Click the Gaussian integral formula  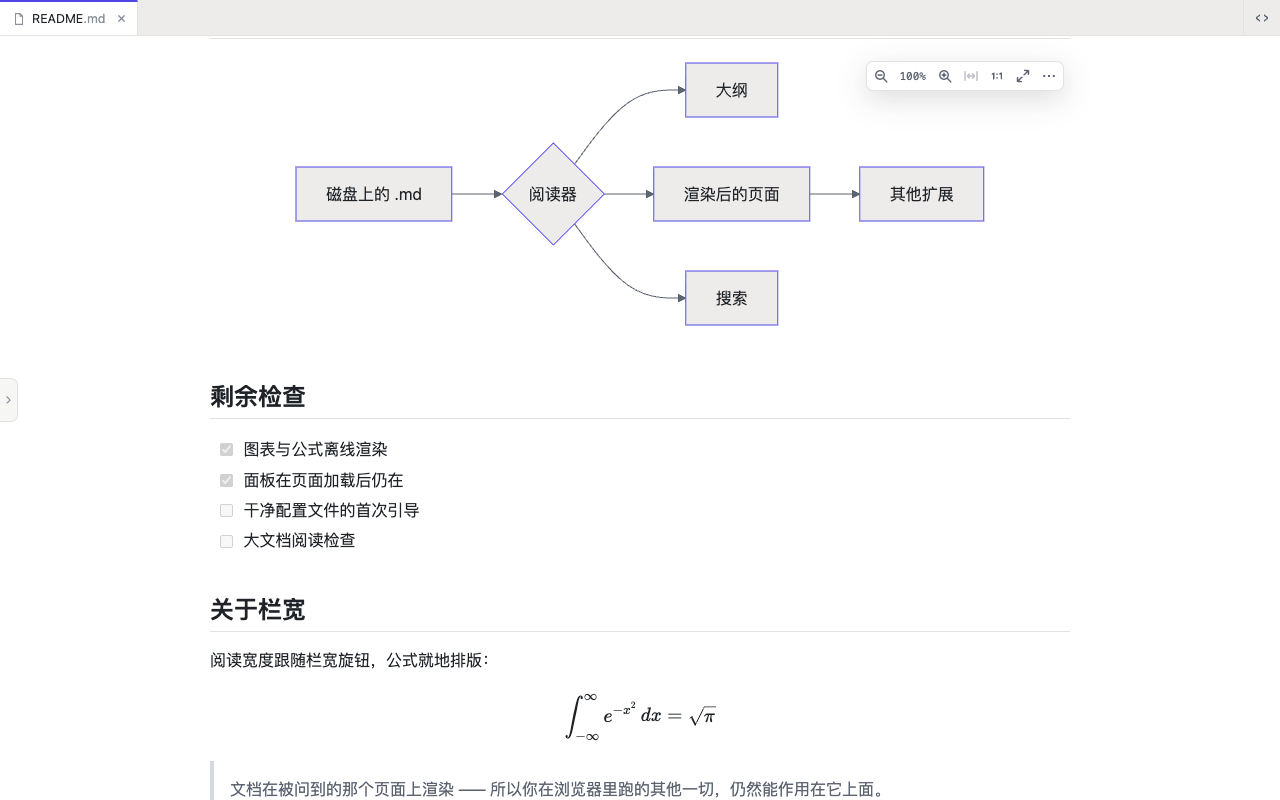[x=640, y=715]
